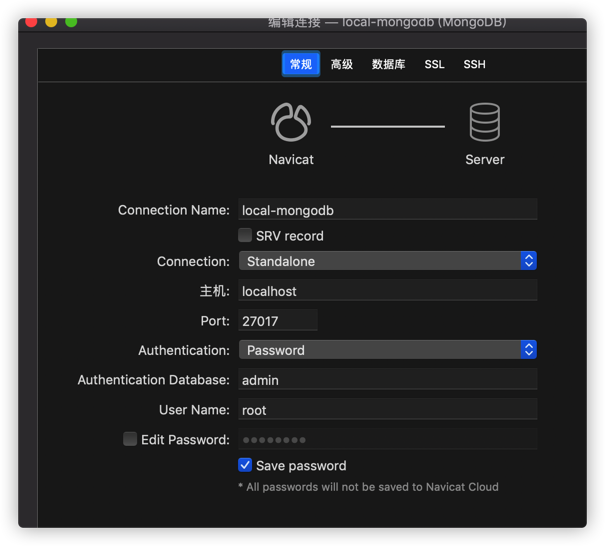
Task: Open the Connection type dropdown showing Standalone
Action: tap(388, 261)
